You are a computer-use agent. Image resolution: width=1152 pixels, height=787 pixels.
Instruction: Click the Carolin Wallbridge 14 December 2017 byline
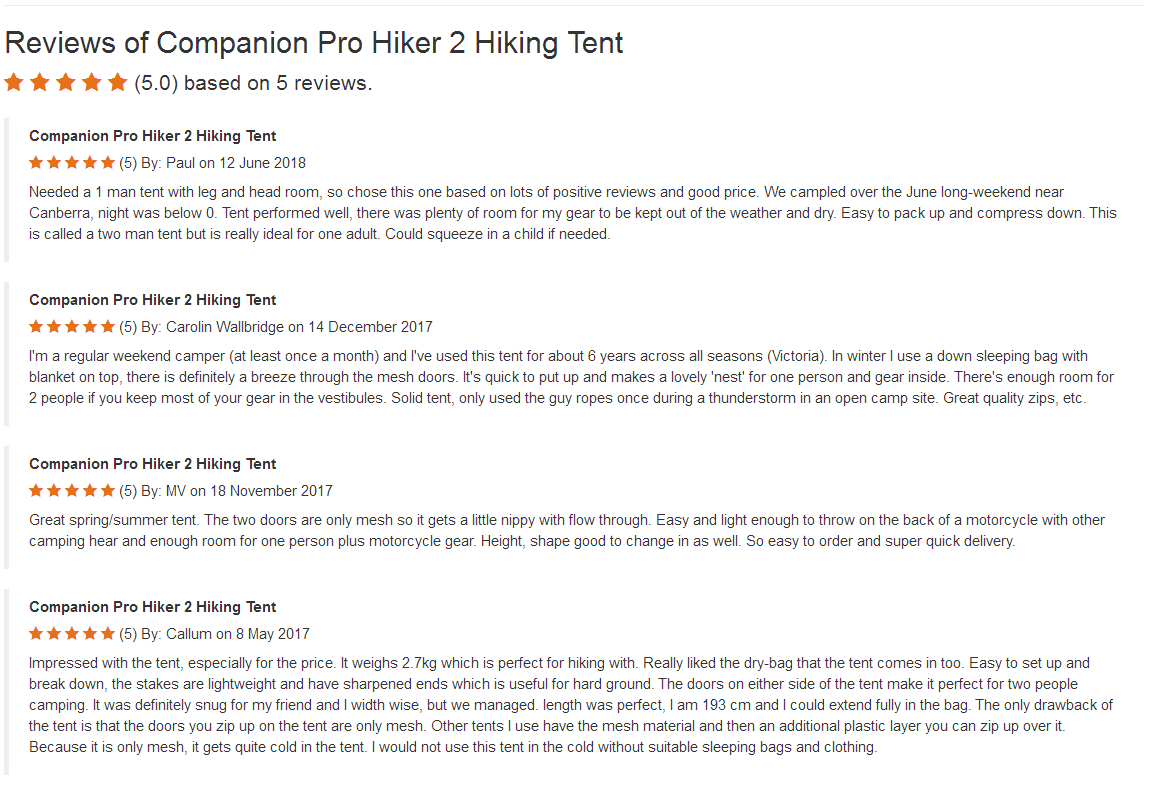click(x=286, y=327)
